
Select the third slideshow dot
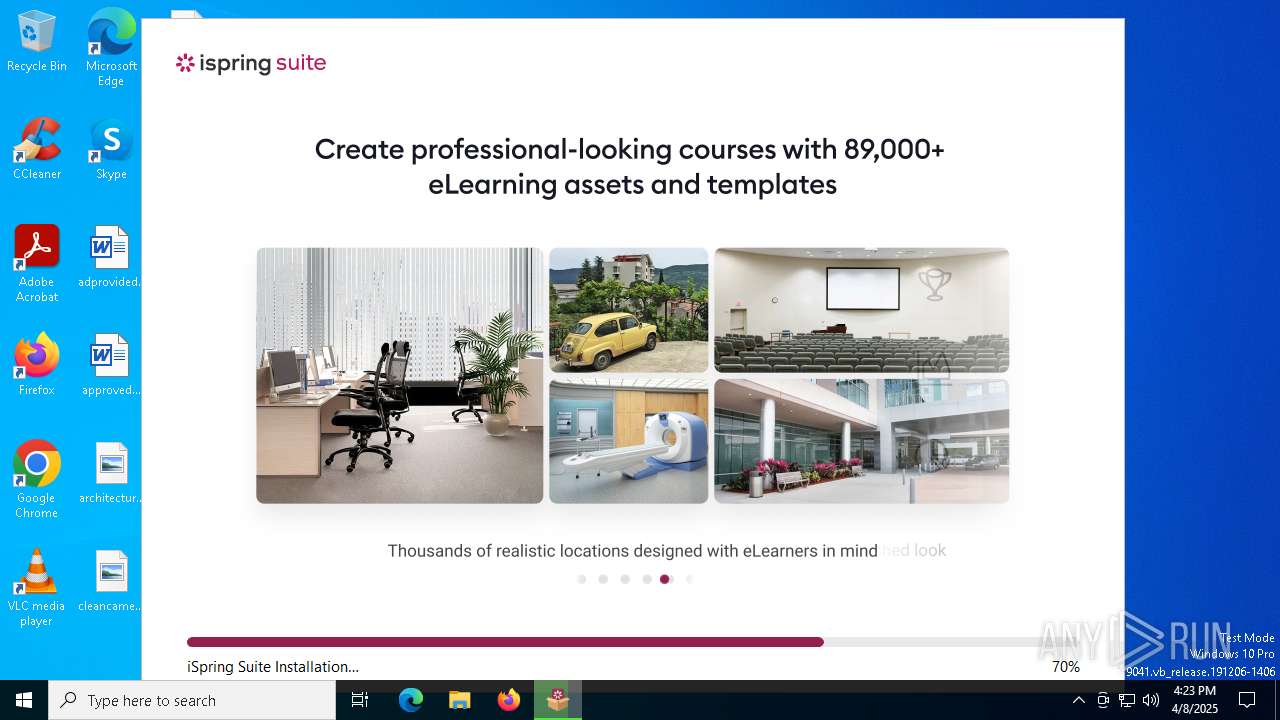[625, 579]
